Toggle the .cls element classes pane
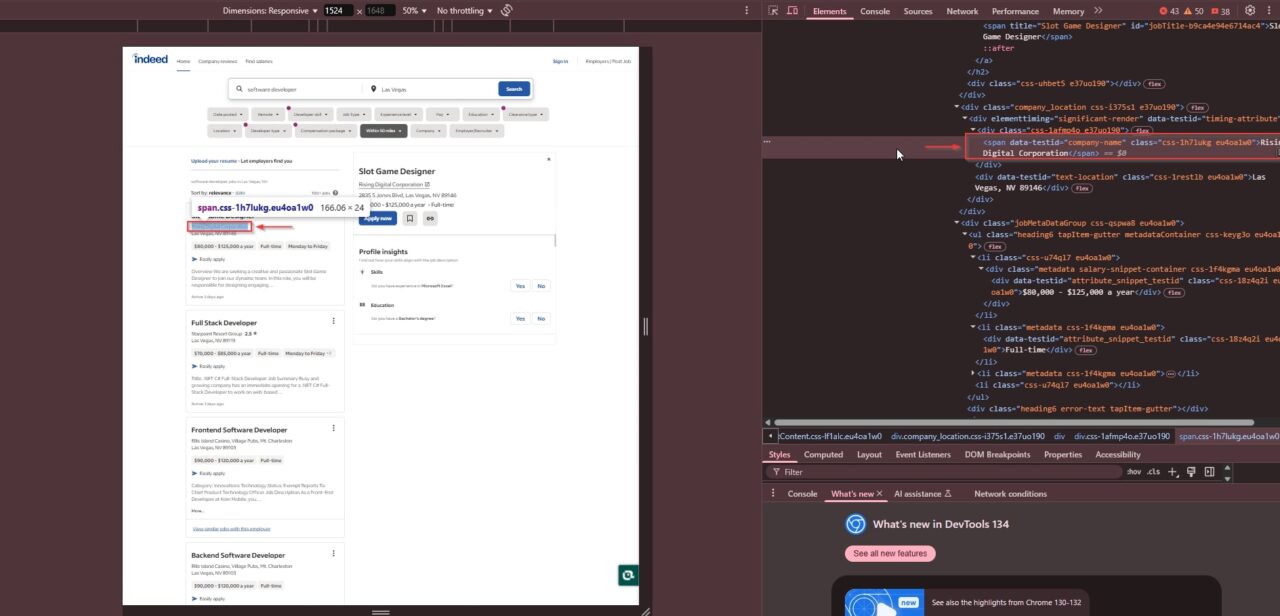Image resolution: width=1280 pixels, height=616 pixels. 1153,472
